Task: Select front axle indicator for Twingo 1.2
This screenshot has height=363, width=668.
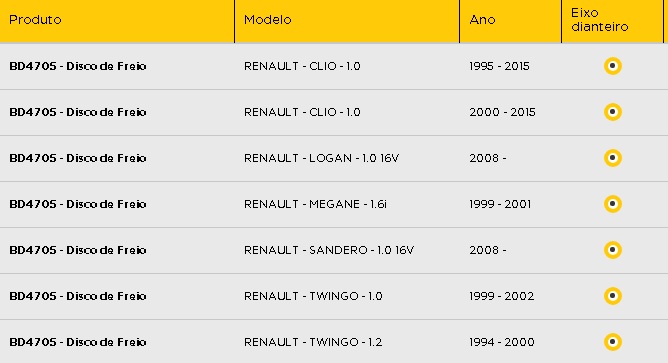Action: click(613, 342)
